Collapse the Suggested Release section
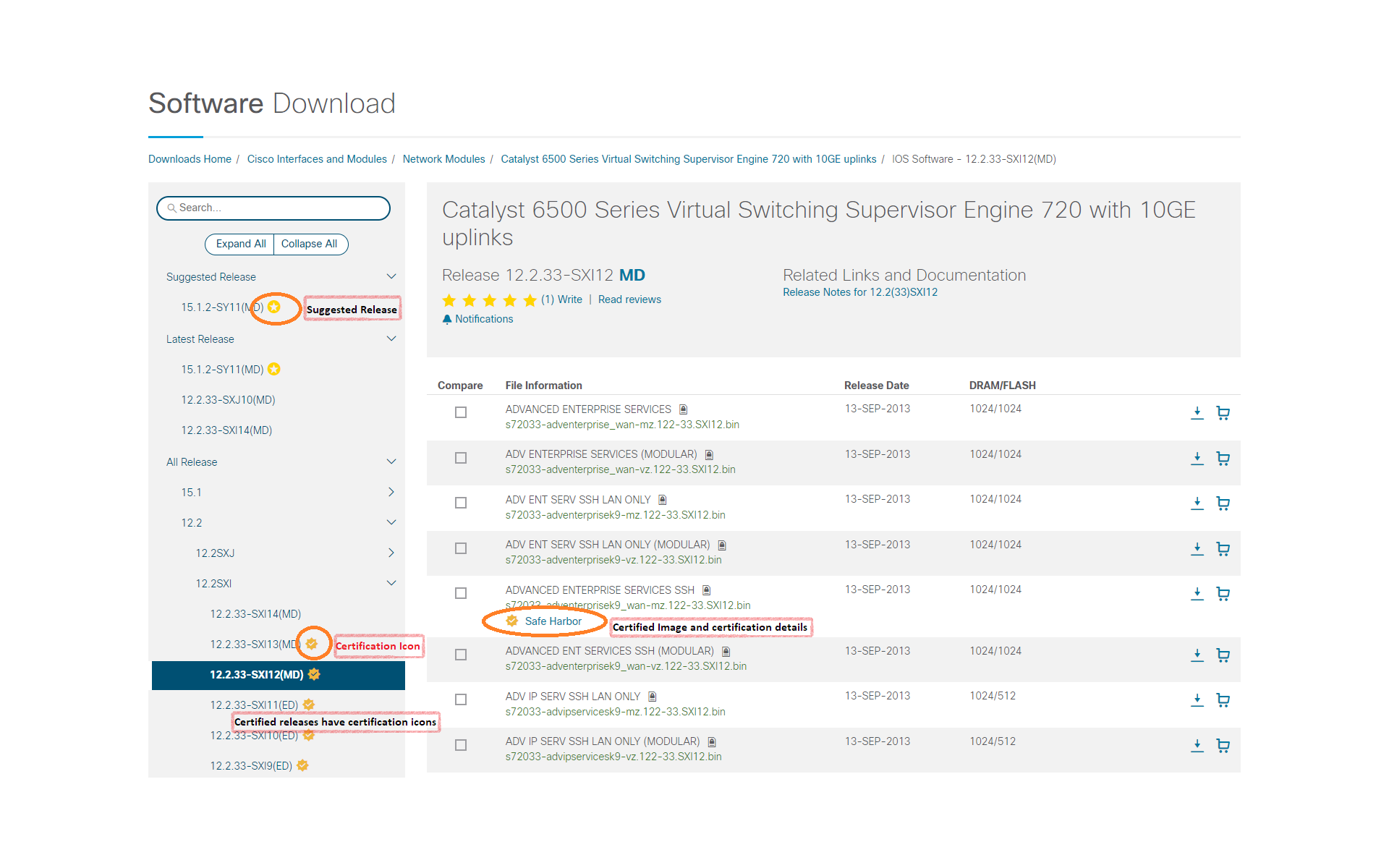Viewport: 1389px width, 868px height. (x=391, y=277)
